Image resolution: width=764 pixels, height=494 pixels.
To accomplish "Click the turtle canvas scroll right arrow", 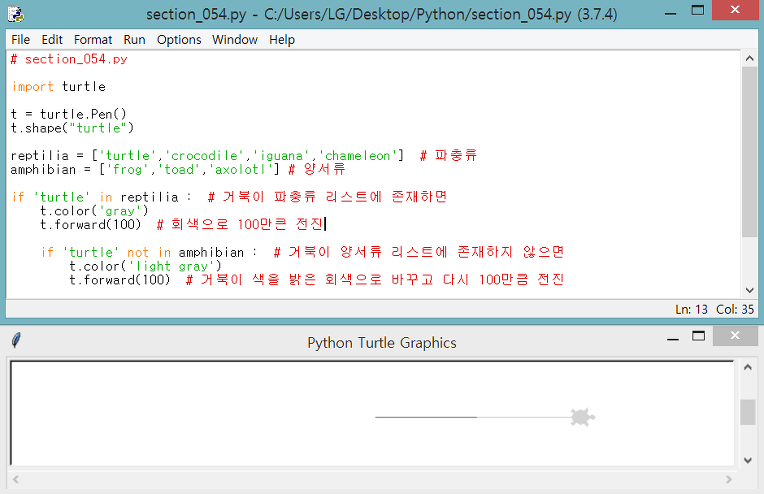I will pos(728,479).
